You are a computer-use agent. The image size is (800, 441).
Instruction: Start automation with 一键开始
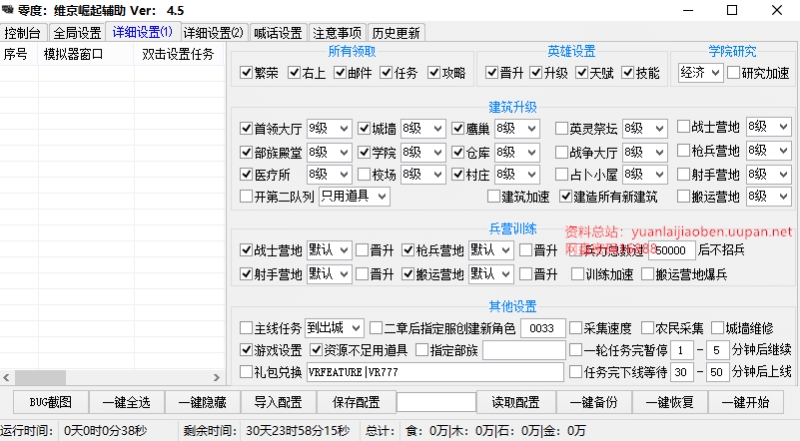745,402
